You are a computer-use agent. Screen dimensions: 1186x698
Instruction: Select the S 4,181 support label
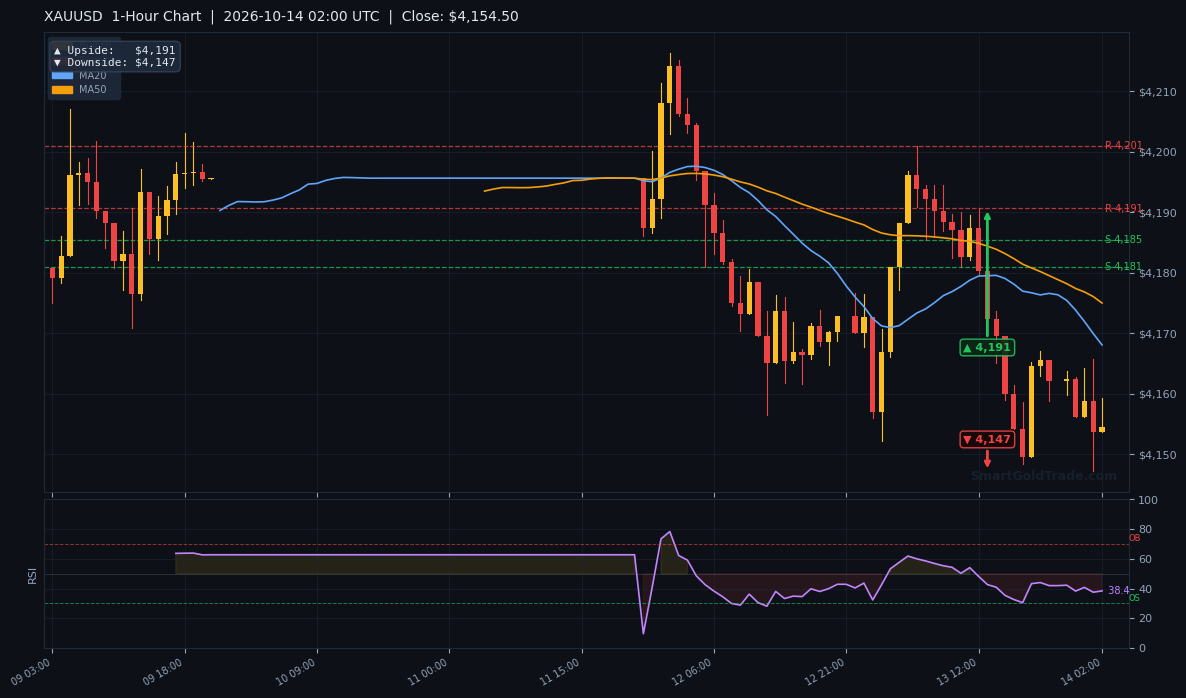1123,266
